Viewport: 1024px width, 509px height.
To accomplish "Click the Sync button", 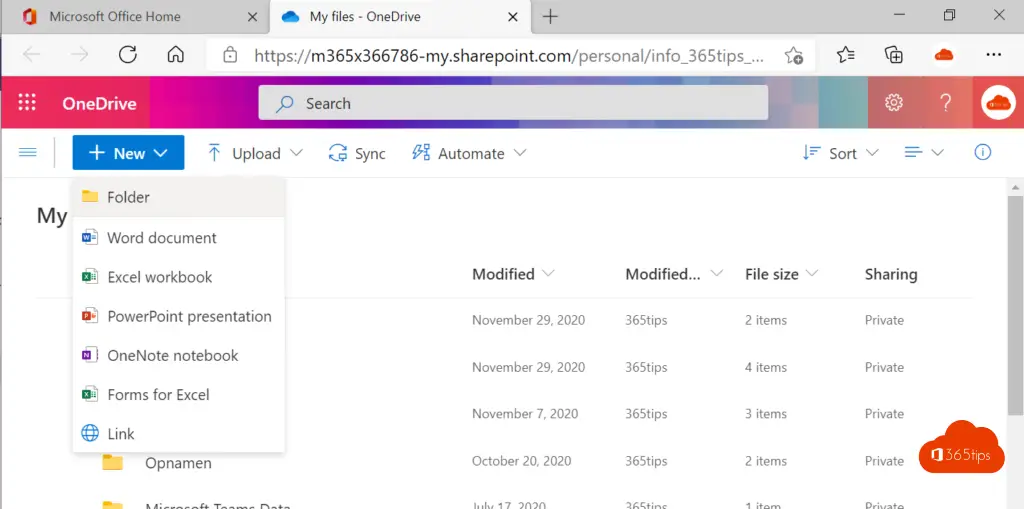I will pos(357,153).
